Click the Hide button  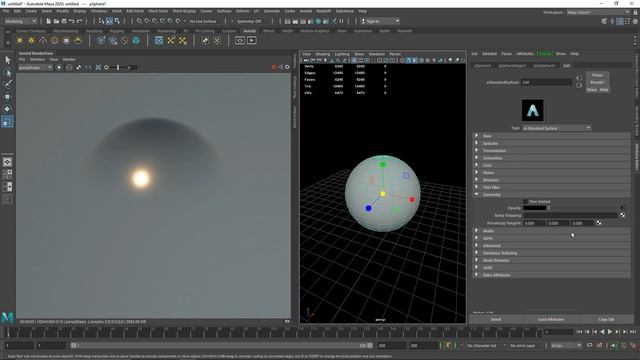604,89
